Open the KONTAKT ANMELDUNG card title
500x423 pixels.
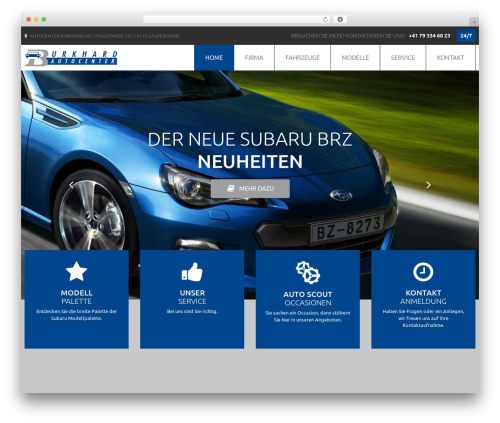[x=423, y=297]
